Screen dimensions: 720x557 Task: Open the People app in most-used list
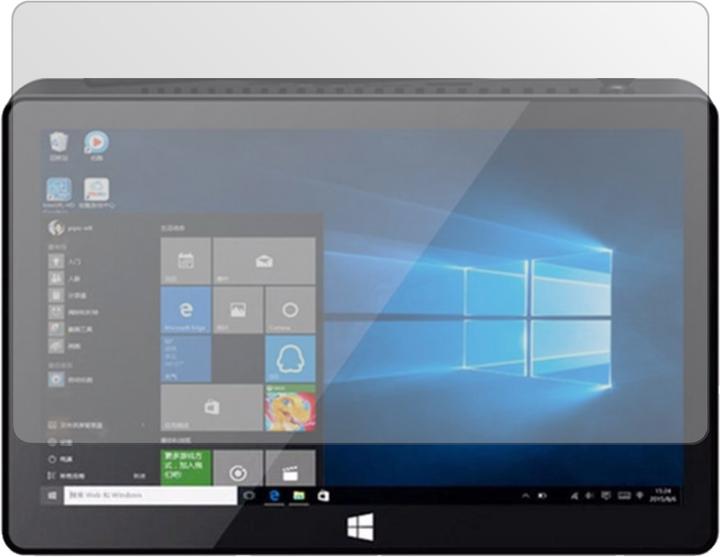(64, 278)
